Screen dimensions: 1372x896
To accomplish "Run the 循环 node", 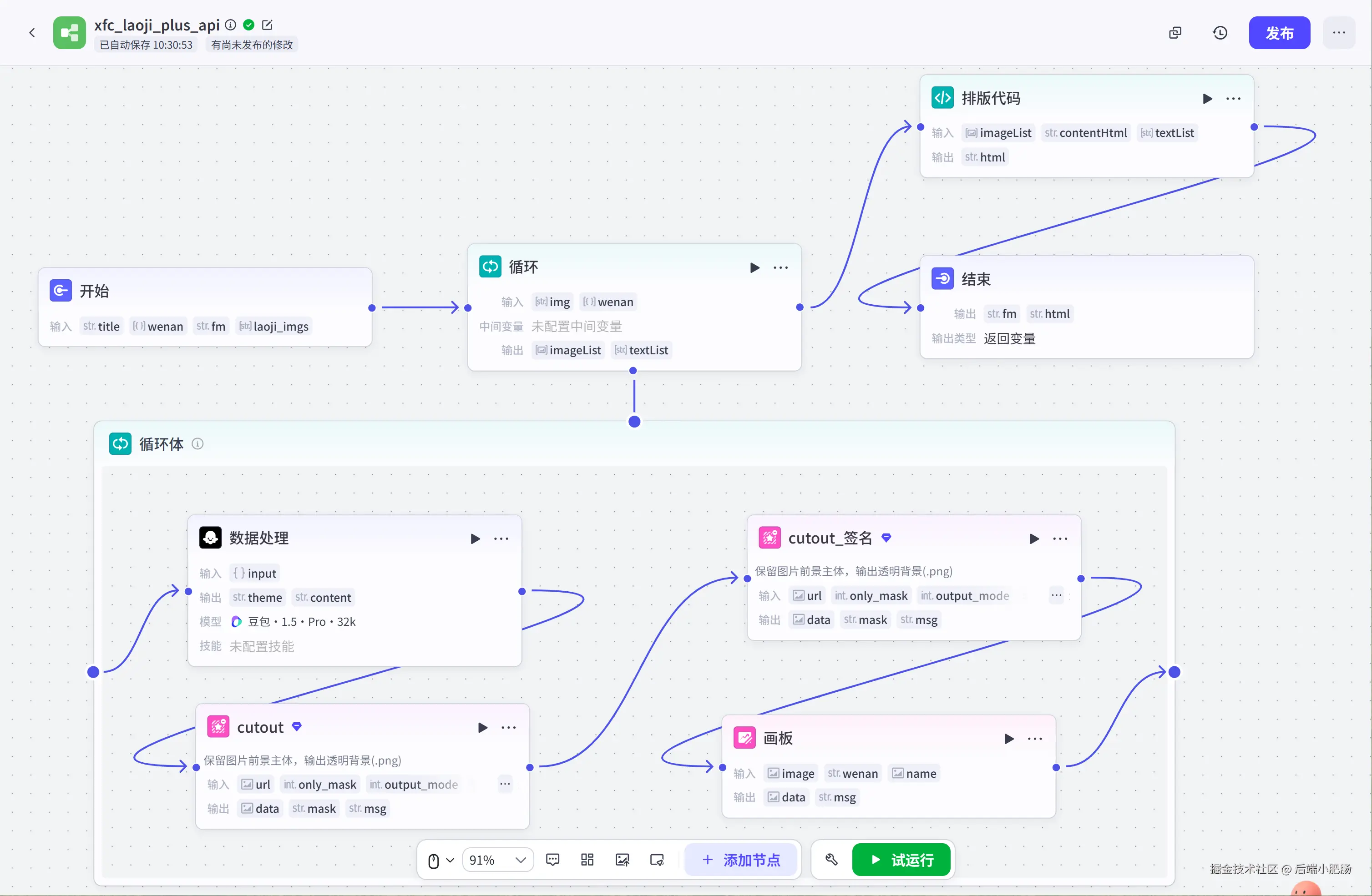I will point(754,267).
